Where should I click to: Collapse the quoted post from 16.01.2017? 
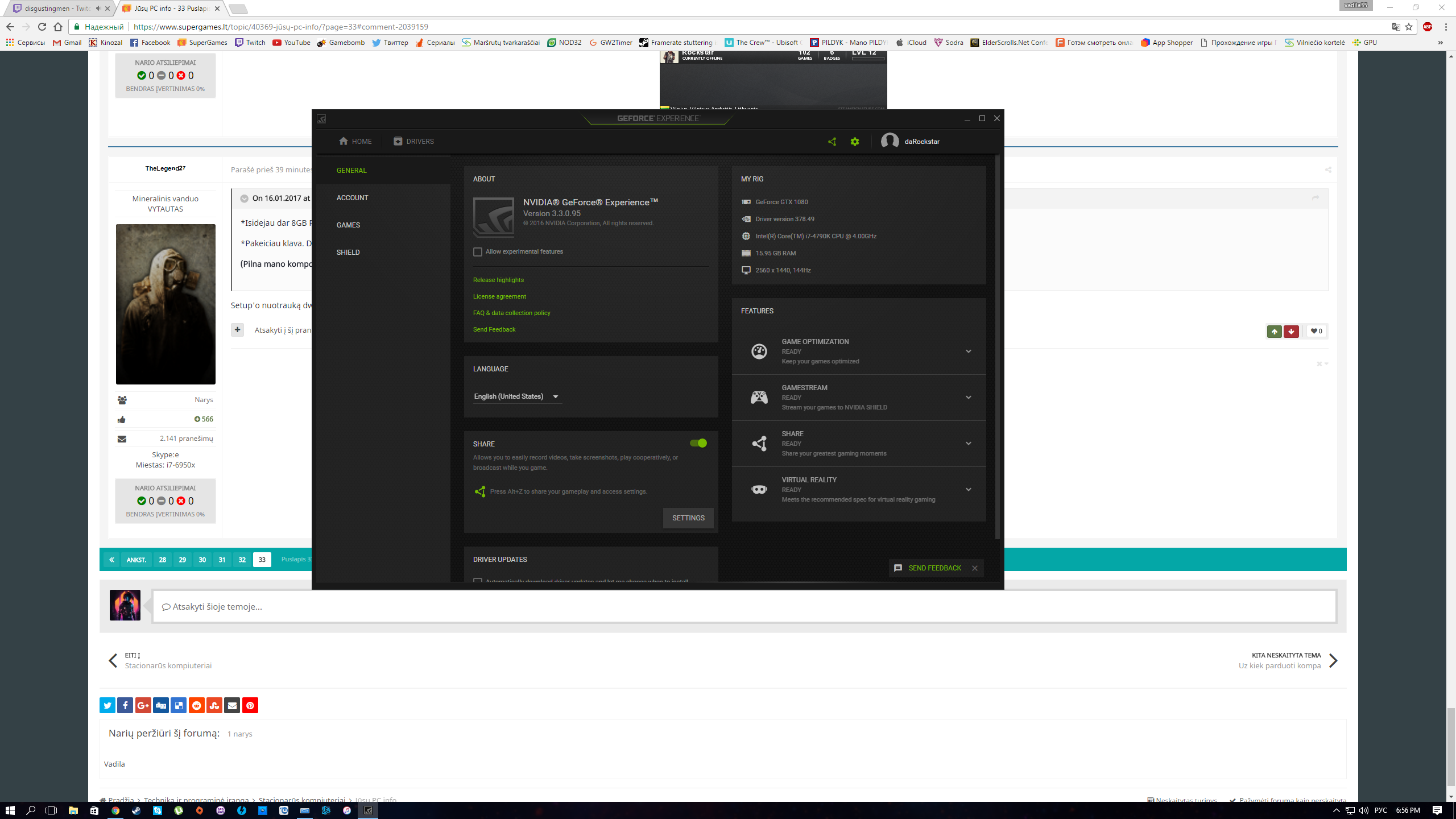244,198
